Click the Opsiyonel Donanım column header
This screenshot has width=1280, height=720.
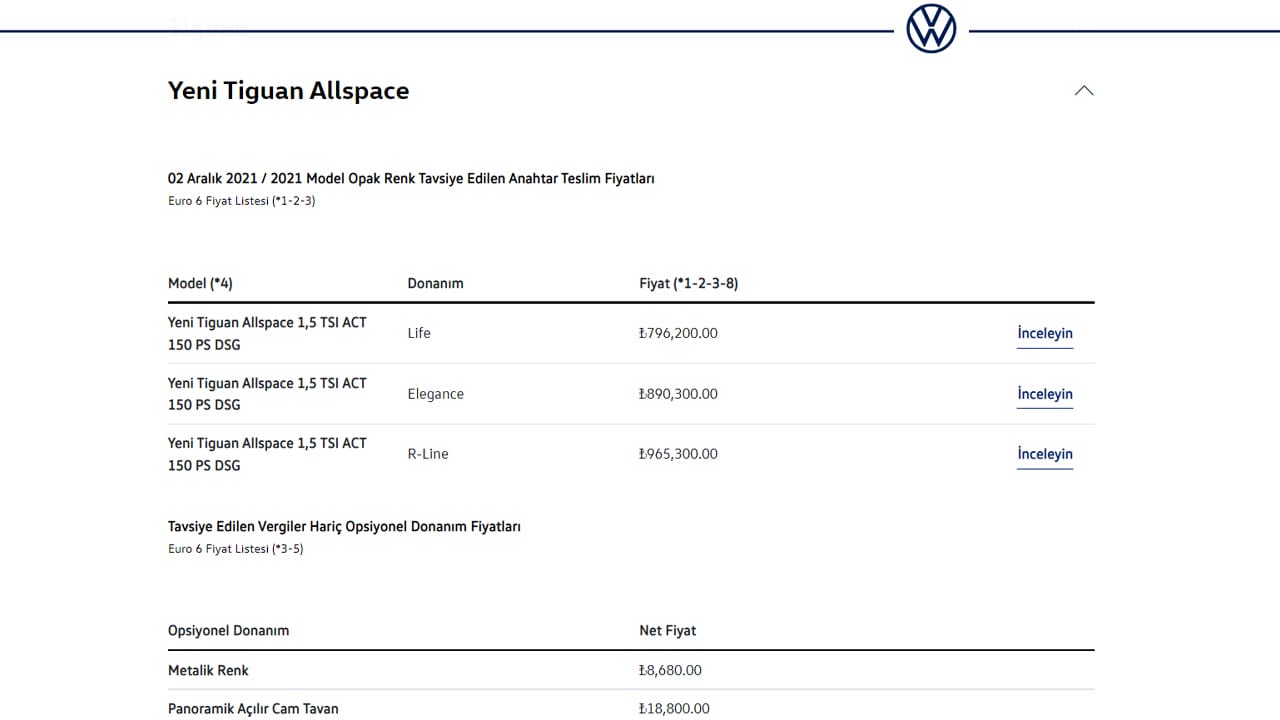pos(228,631)
